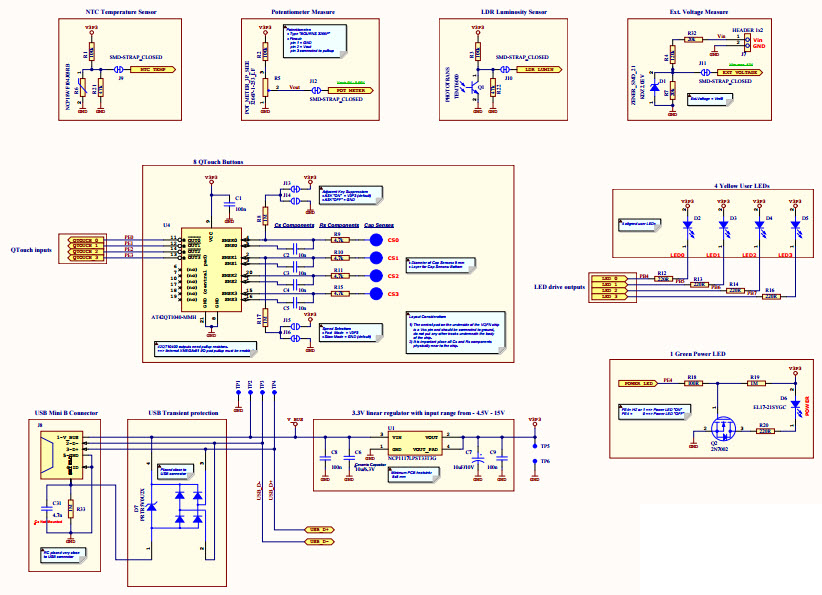Select the green power LED D6 symbol
822x595 pixels.
coord(795,404)
